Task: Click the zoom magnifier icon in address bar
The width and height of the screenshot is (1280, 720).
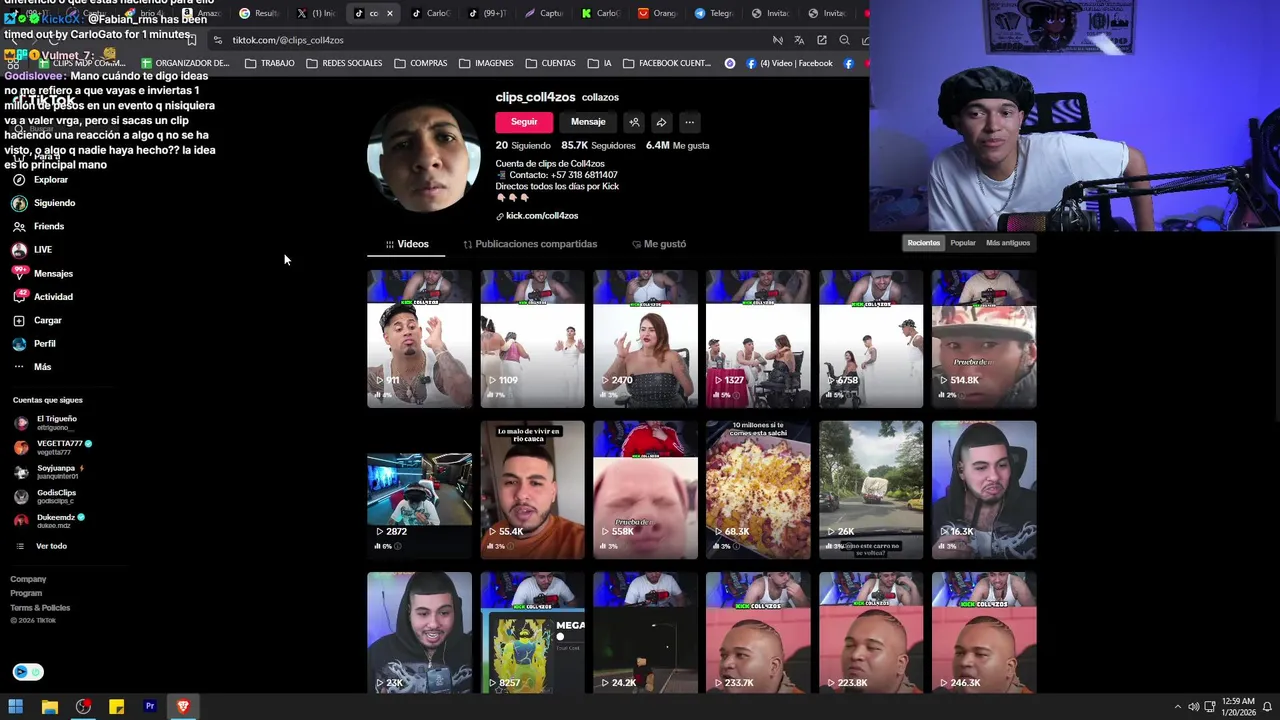Action: tap(844, 40)
